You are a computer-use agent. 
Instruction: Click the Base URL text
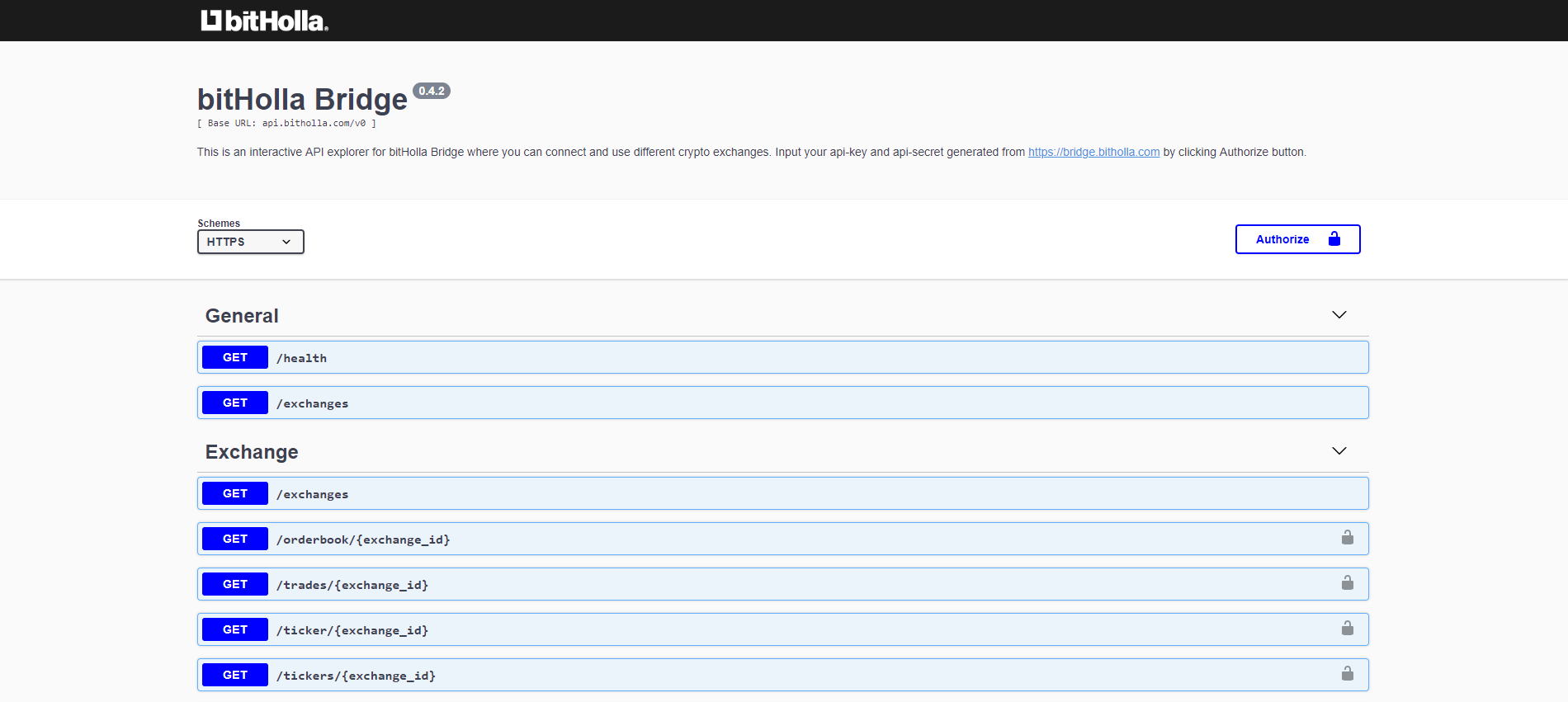coord(286,123)
